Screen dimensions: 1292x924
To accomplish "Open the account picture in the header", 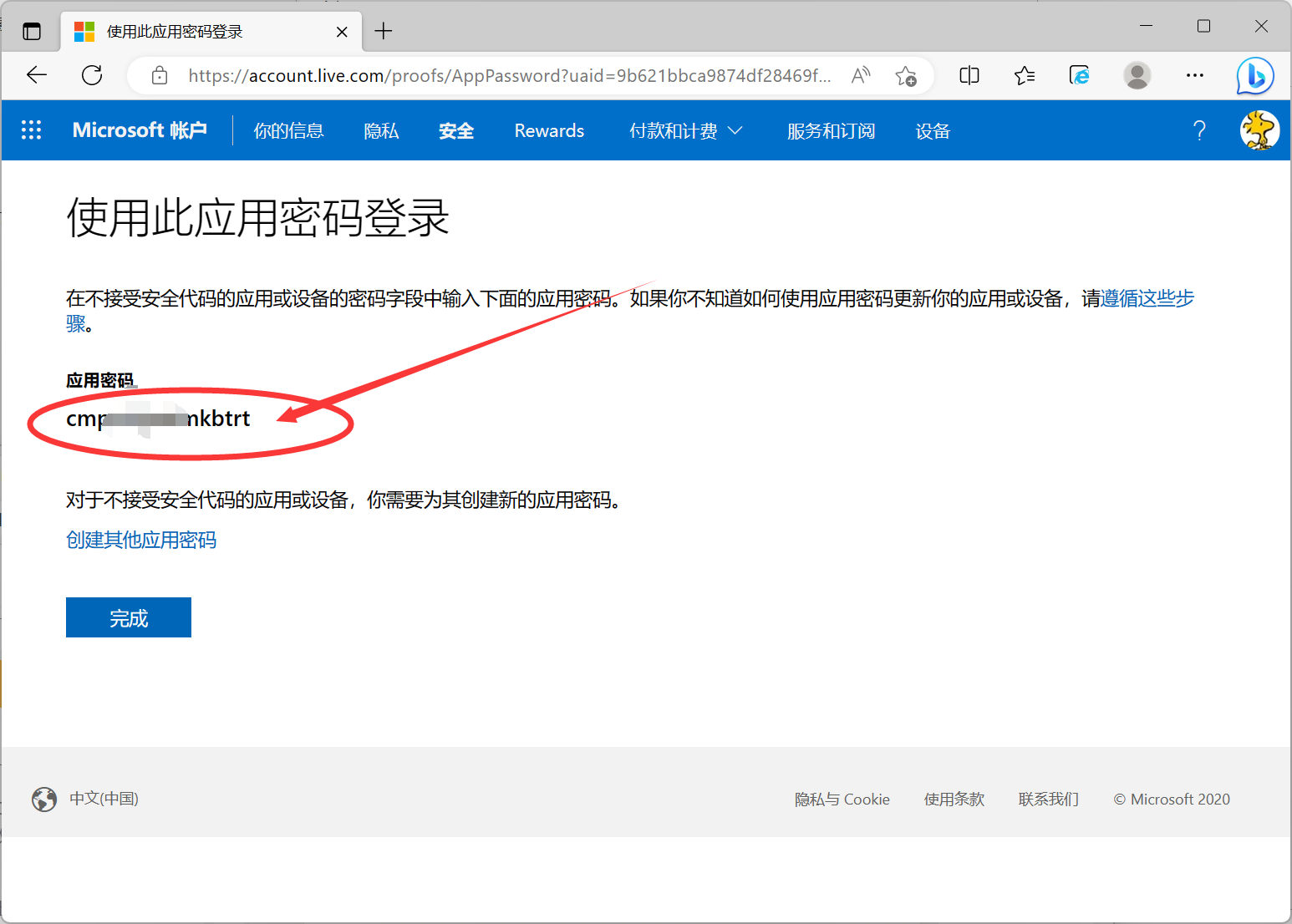I will tap(1259, 130).
